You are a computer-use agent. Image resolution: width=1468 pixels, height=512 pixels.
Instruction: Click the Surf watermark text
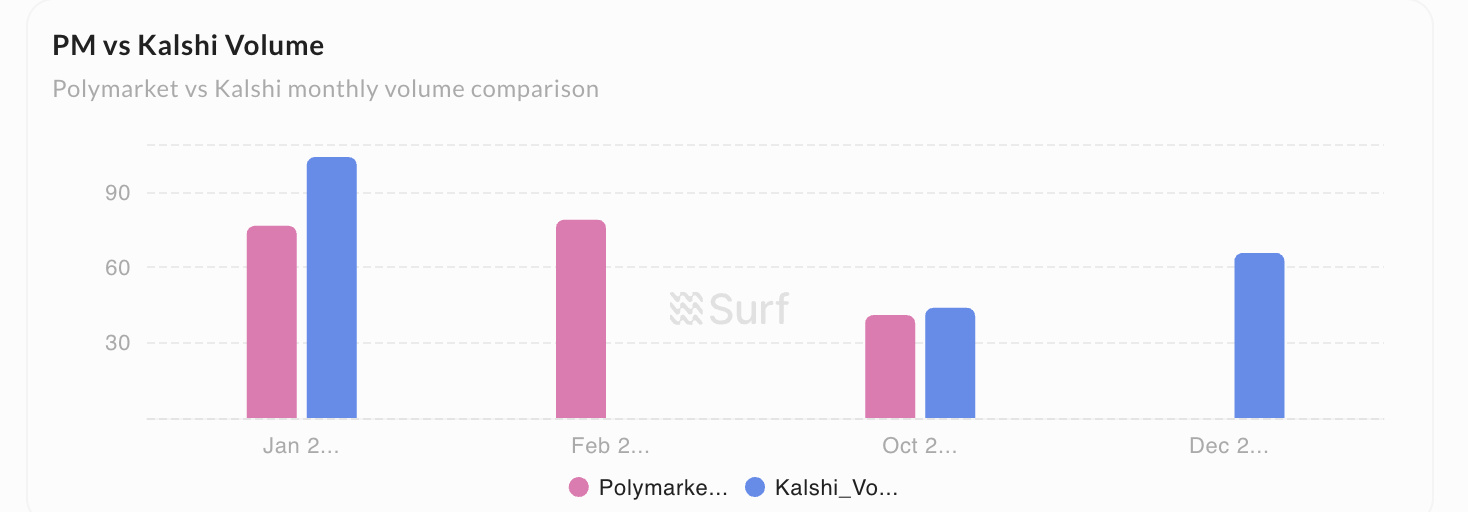pos(749,309)
